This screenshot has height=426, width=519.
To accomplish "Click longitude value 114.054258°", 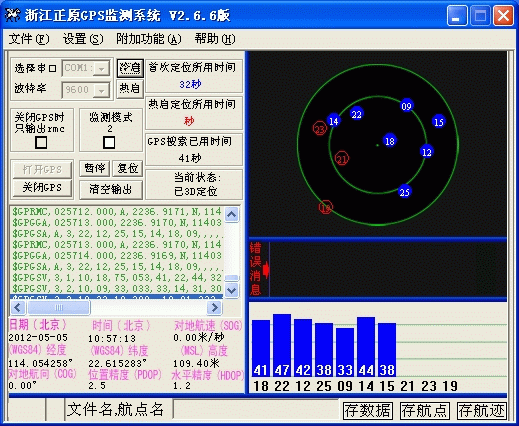I will pyautogui.click(x=40, y=363).
